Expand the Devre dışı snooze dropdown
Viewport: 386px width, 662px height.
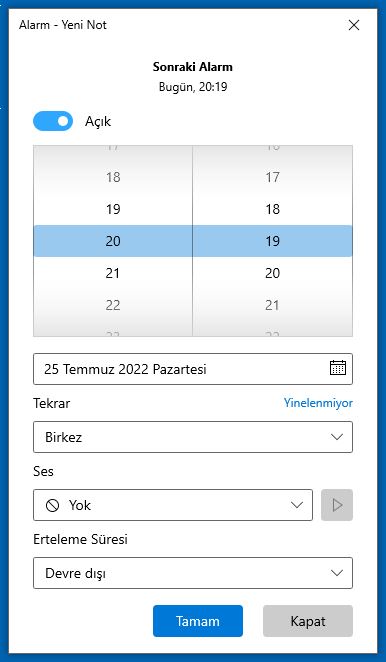(193, 573)
